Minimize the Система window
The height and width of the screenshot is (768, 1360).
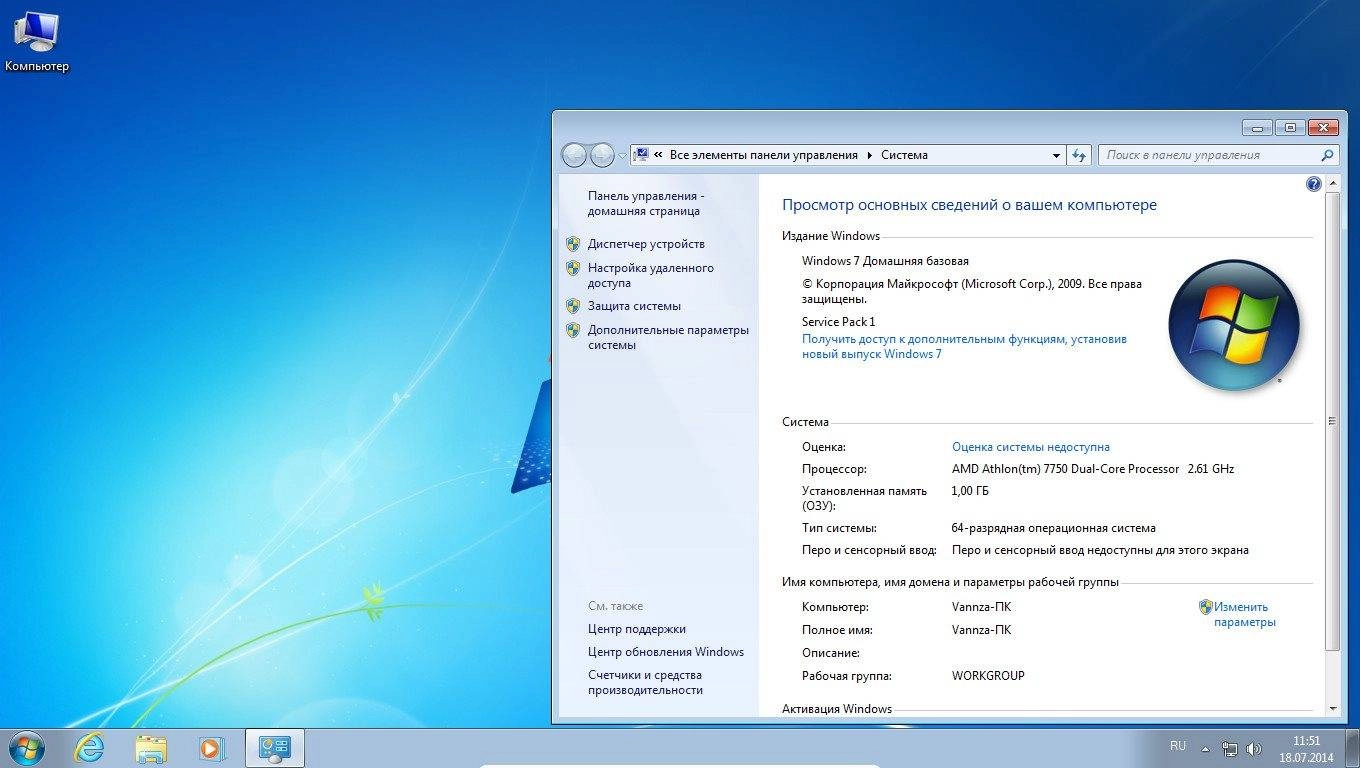[1257, 127]
